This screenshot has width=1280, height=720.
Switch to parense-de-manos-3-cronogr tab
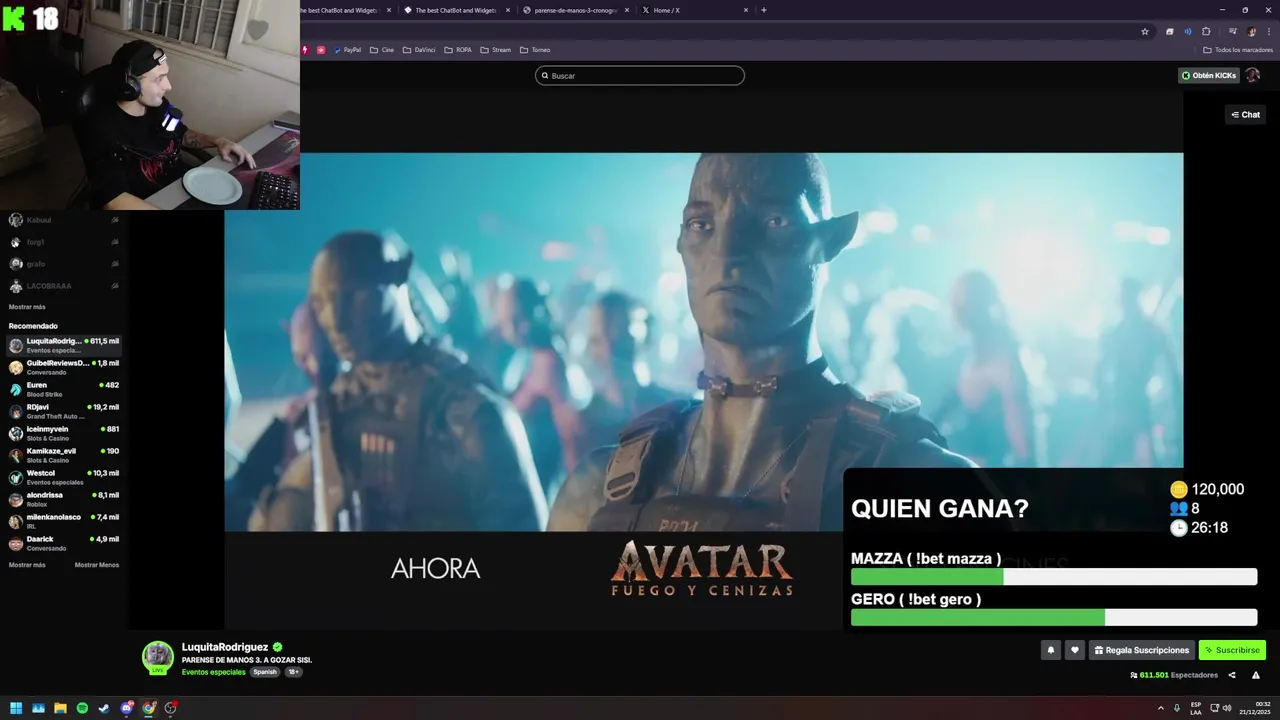coord(575,10)
